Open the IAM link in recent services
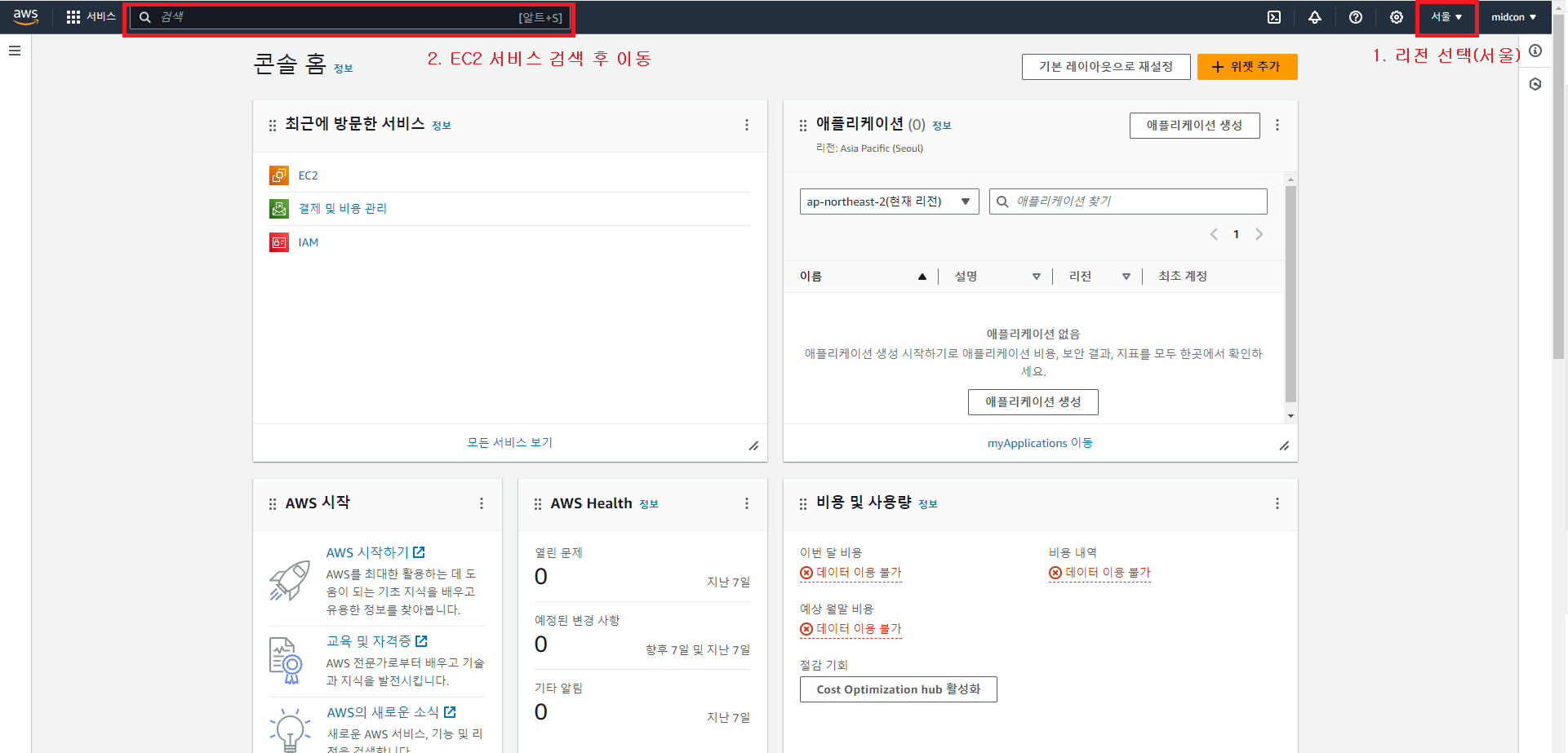The image size is (1568, 753). pyautogui.click(x=309, y=242)
